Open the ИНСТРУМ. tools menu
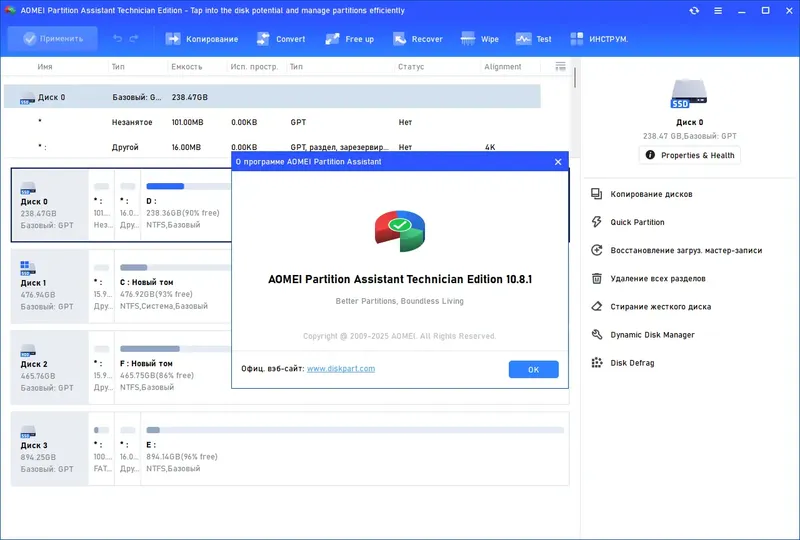This screenshot has height=540, width=800. [x=599, y=39]
